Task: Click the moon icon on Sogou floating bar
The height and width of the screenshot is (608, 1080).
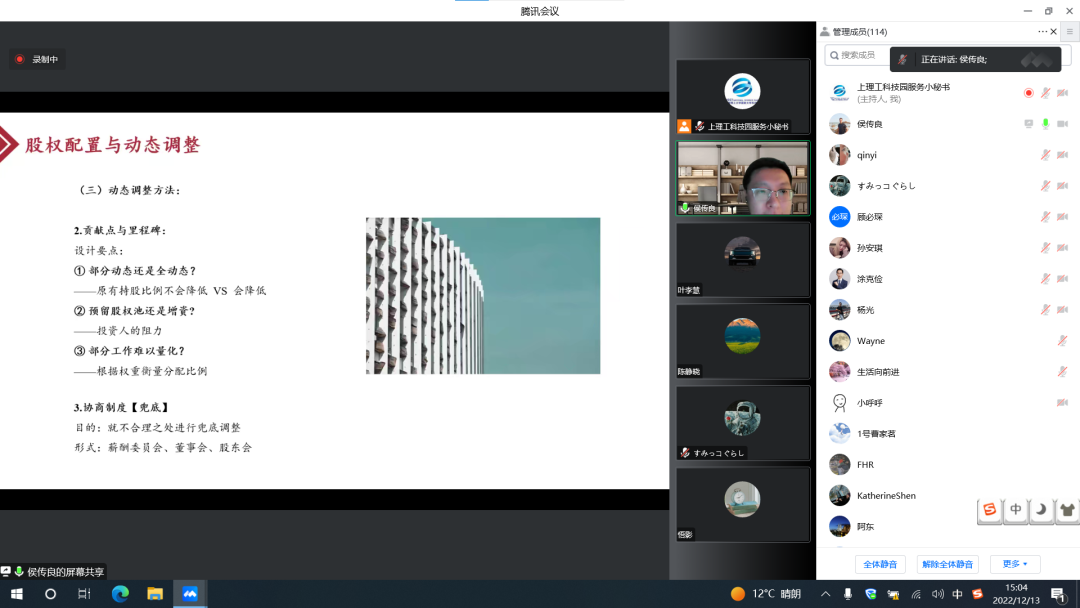Action: (x=1041, y=510)
